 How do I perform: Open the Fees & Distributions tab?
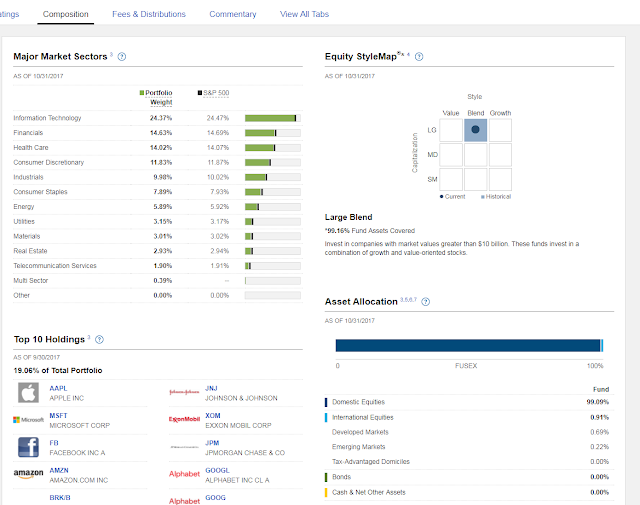(149, 14)
